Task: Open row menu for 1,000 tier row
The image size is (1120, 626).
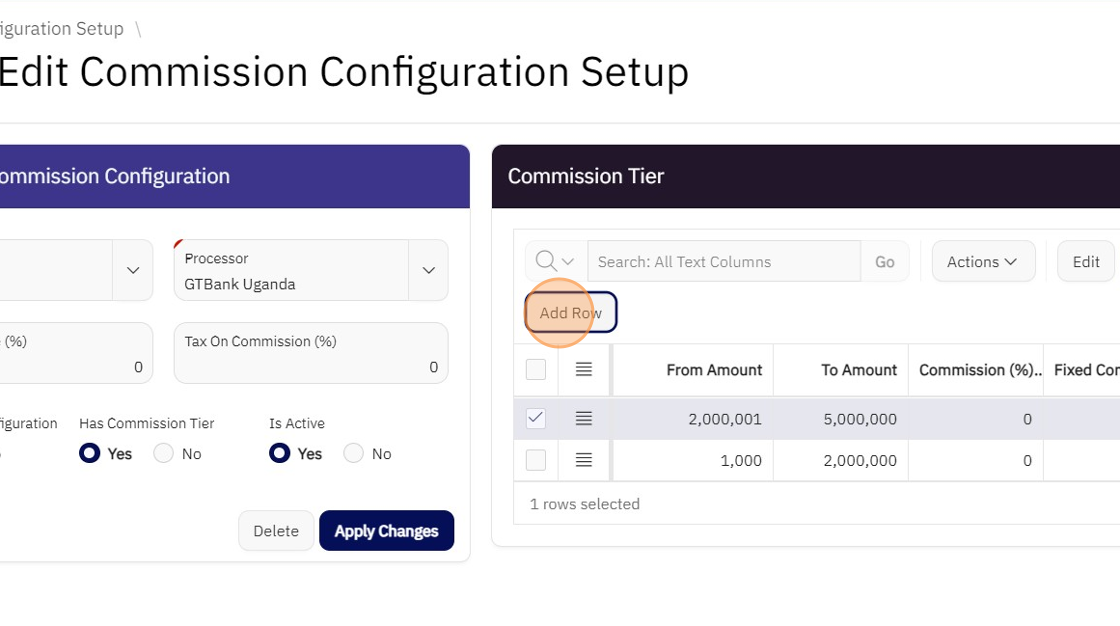Action: point(584,461)
